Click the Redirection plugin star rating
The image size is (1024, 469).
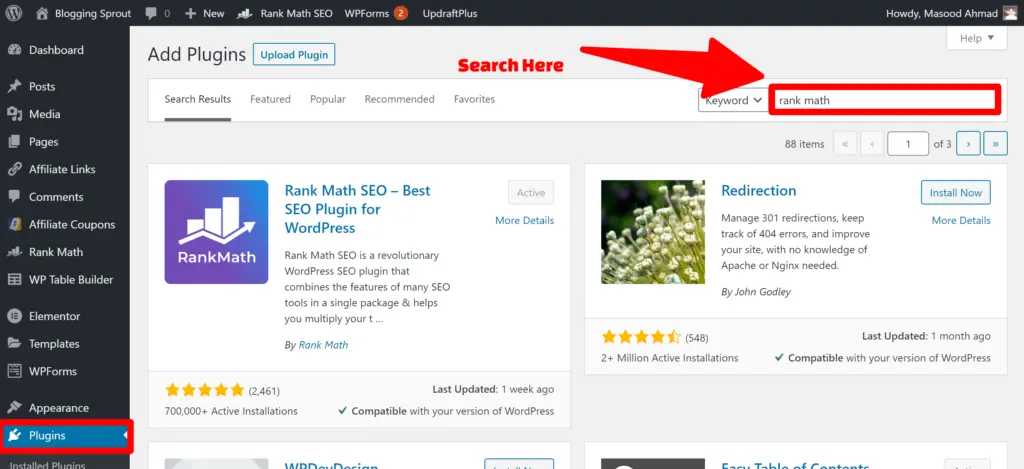[x=641, y=337]
